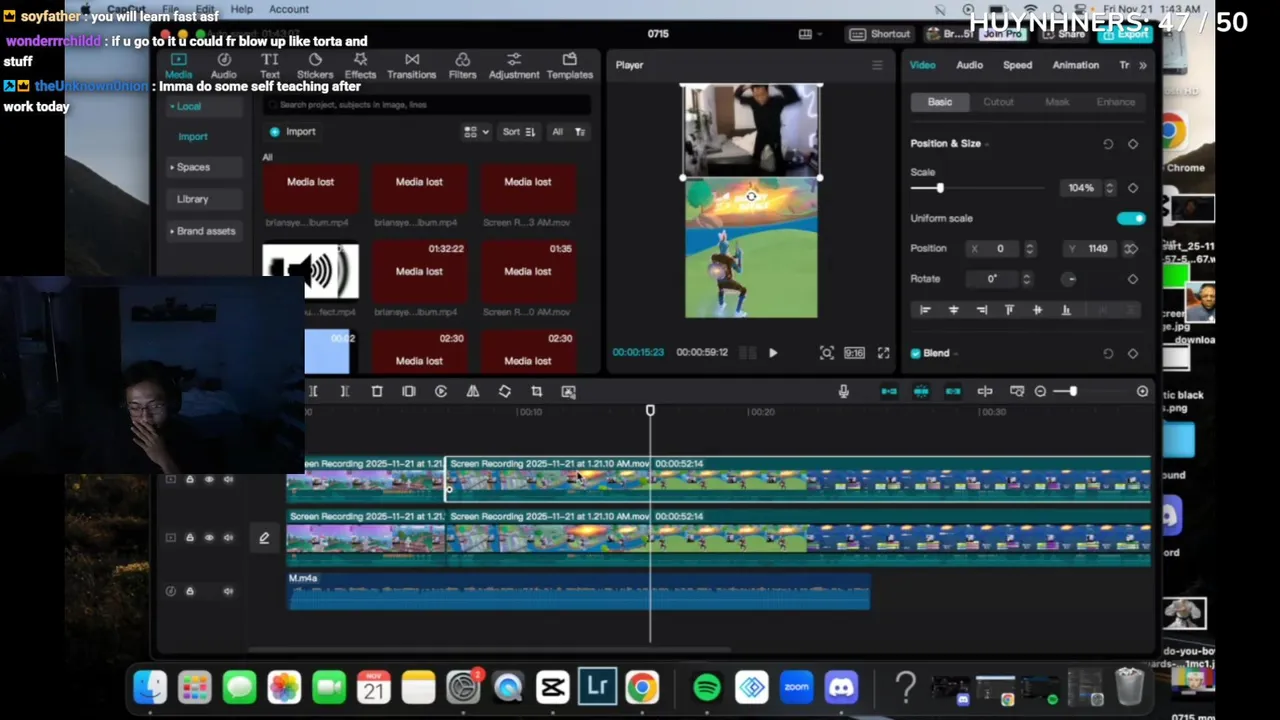This screenshot has height=720, width=1280.
Task: Click the split-left trim icon in timeline toolbar
Action: pyautogui.click(x=313, y=391)
